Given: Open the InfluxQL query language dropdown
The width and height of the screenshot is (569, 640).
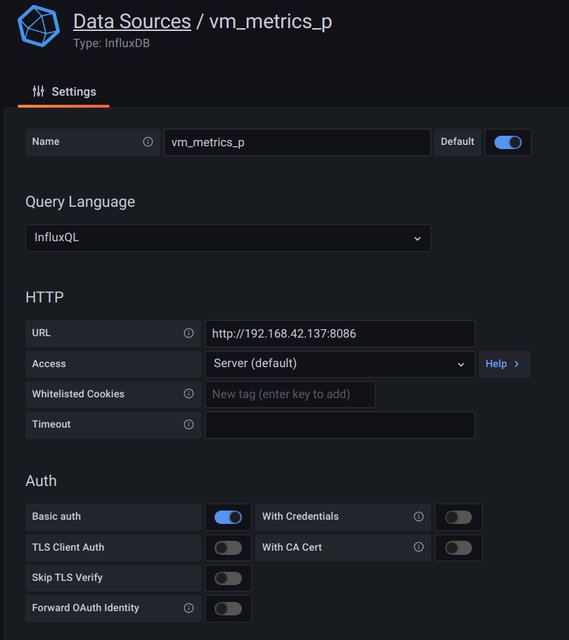Looking at the screenshot, I should [228, 238].
